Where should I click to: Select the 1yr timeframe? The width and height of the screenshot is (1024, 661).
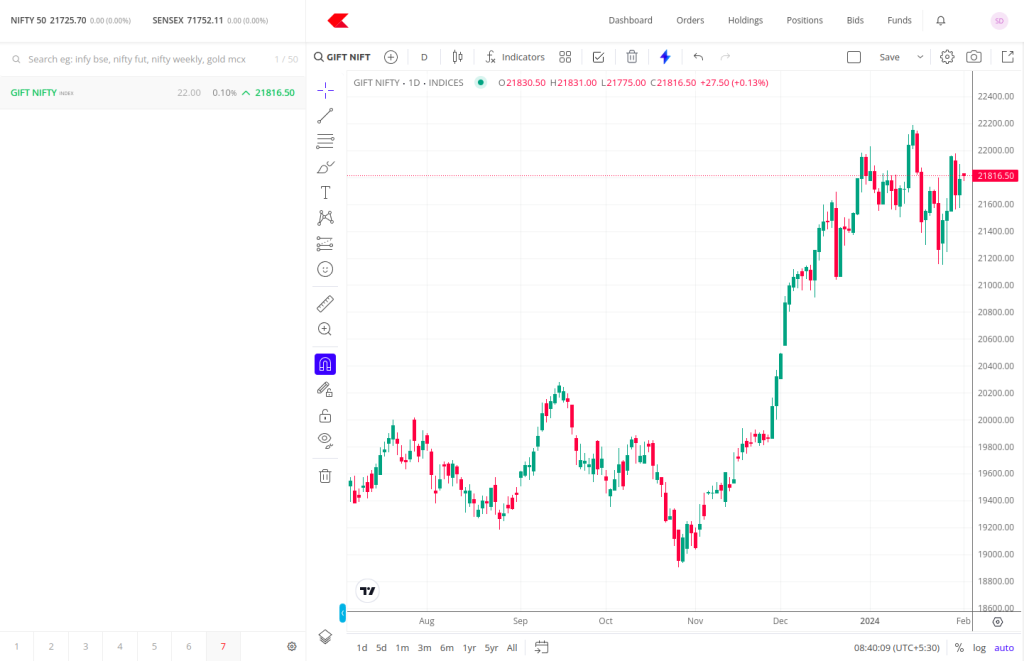point(468,647)
